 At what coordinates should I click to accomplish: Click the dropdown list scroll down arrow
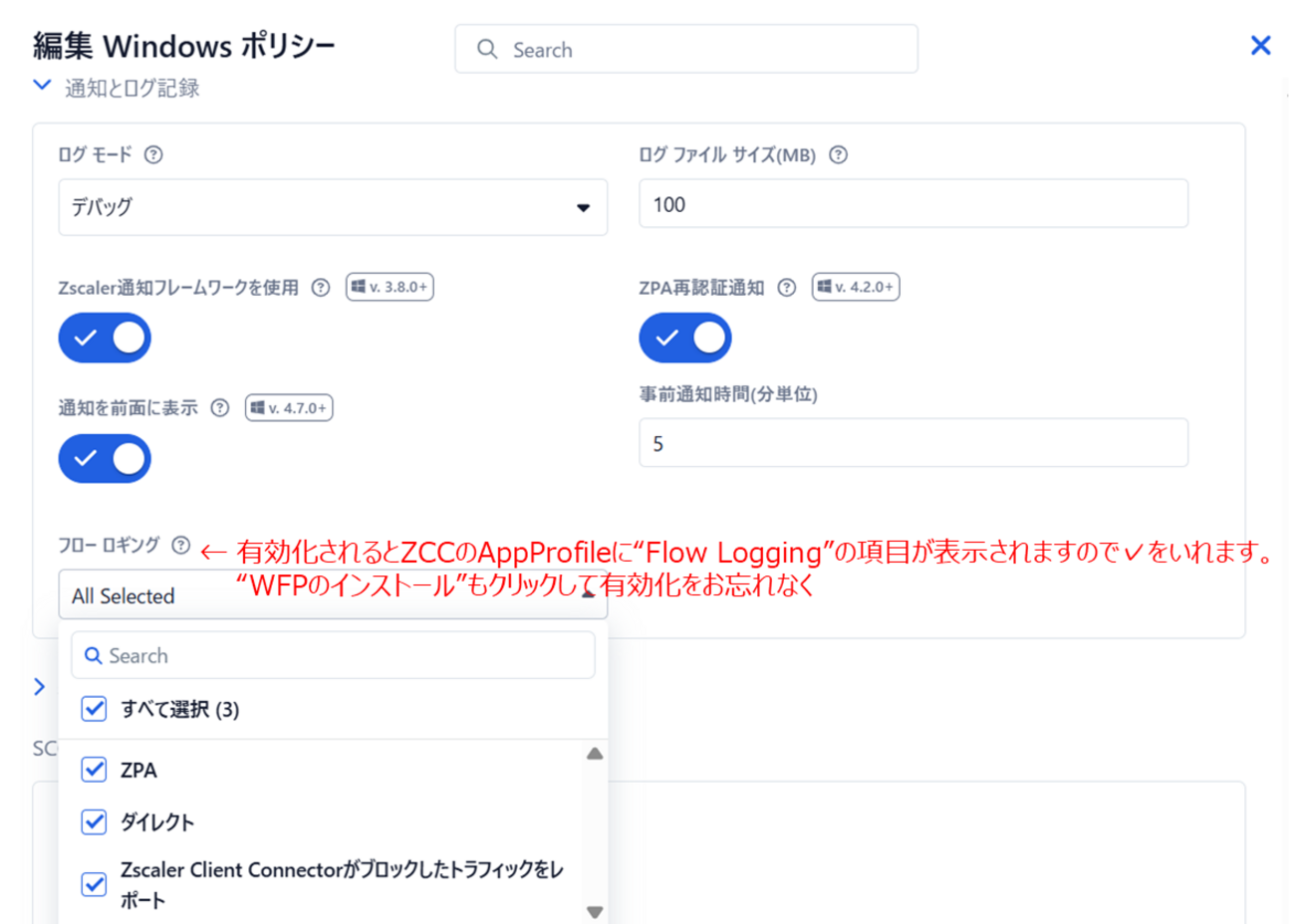(x=595, y=911)
